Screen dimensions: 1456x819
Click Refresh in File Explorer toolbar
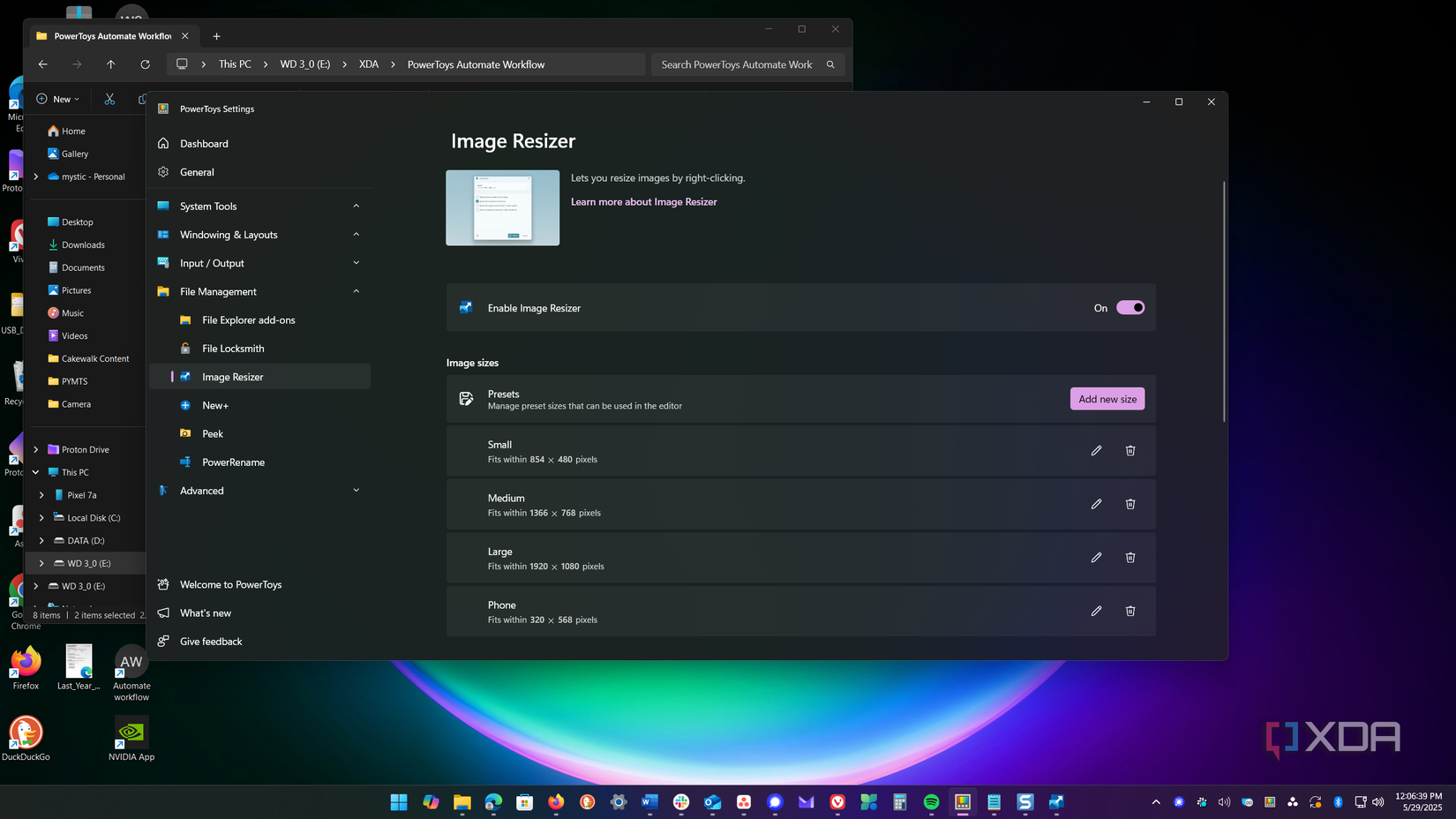click(x=145, y=64)
